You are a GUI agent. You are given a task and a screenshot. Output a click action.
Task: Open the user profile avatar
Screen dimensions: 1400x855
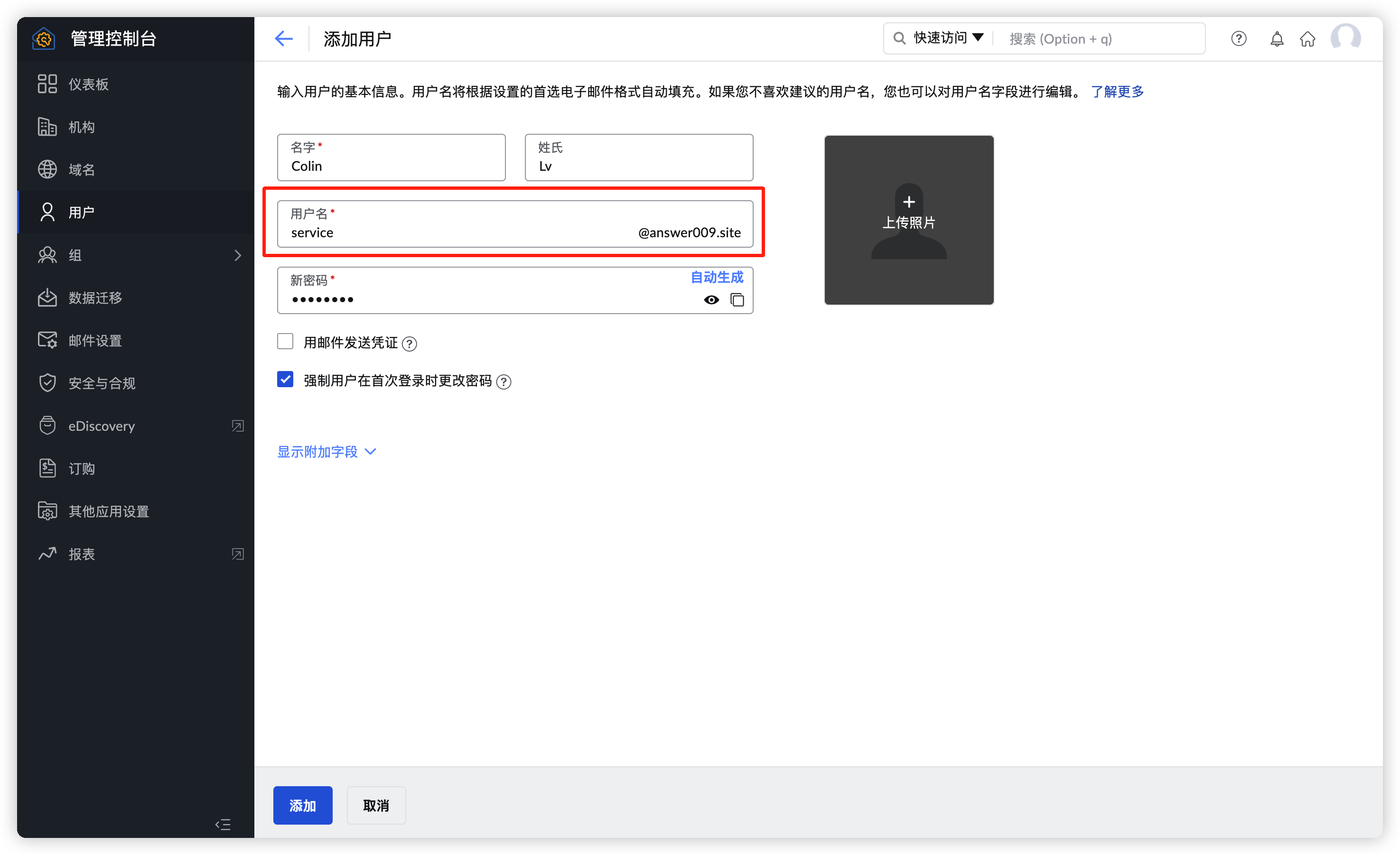[x=1345, y=38]
